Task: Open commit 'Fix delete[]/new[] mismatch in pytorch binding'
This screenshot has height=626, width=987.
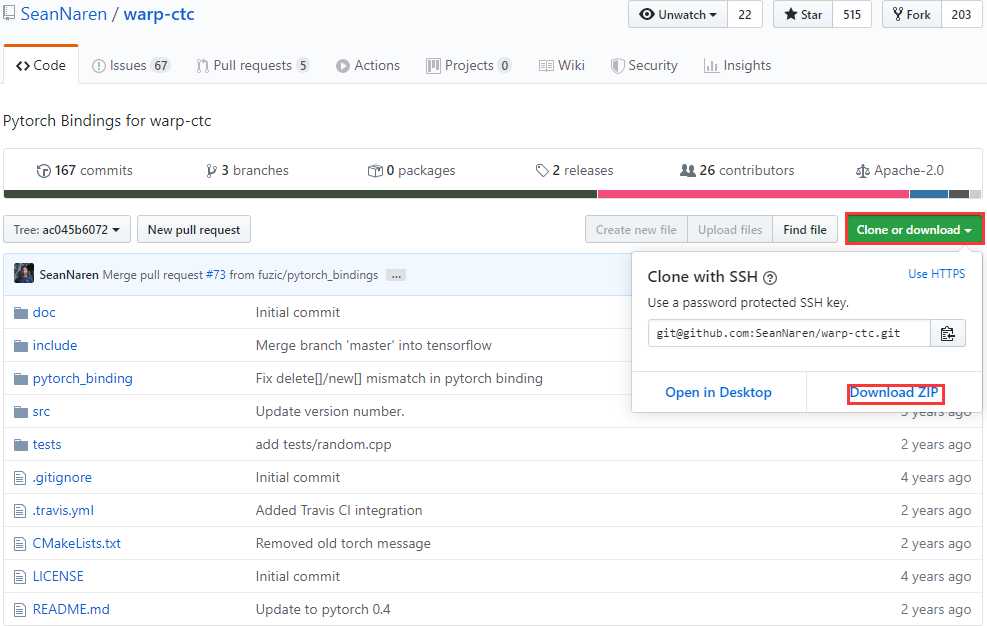Action: point(399,378)
